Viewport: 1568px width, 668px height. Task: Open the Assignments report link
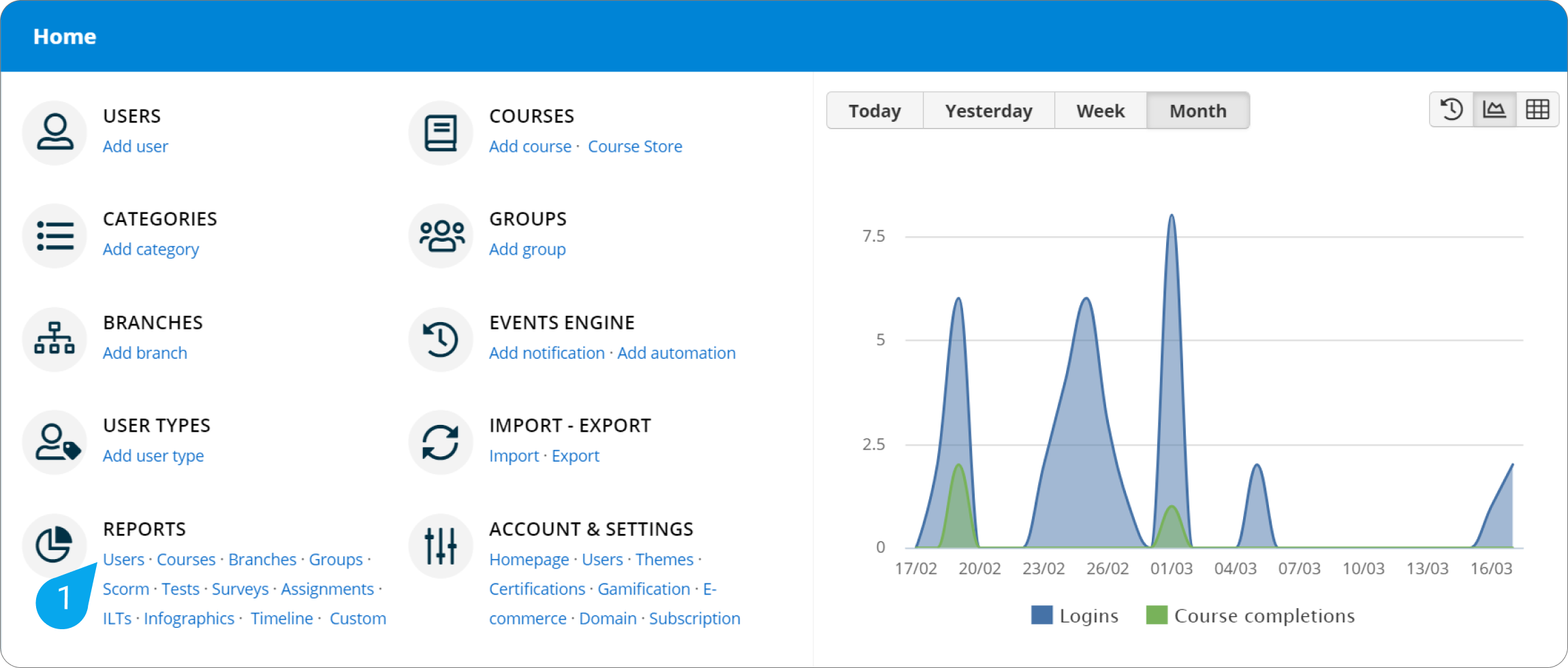point(327,588)
